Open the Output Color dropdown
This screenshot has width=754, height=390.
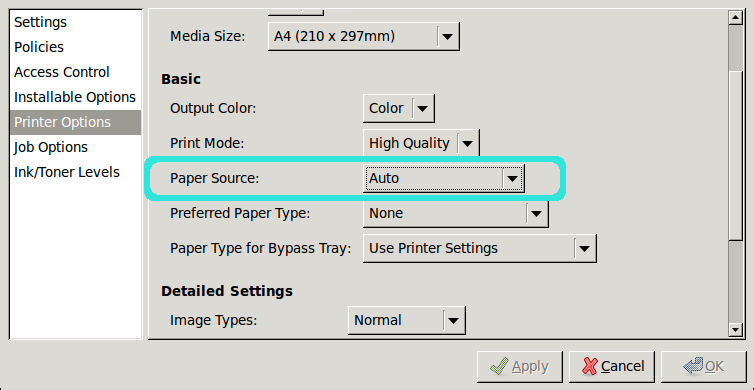[399, 108]
